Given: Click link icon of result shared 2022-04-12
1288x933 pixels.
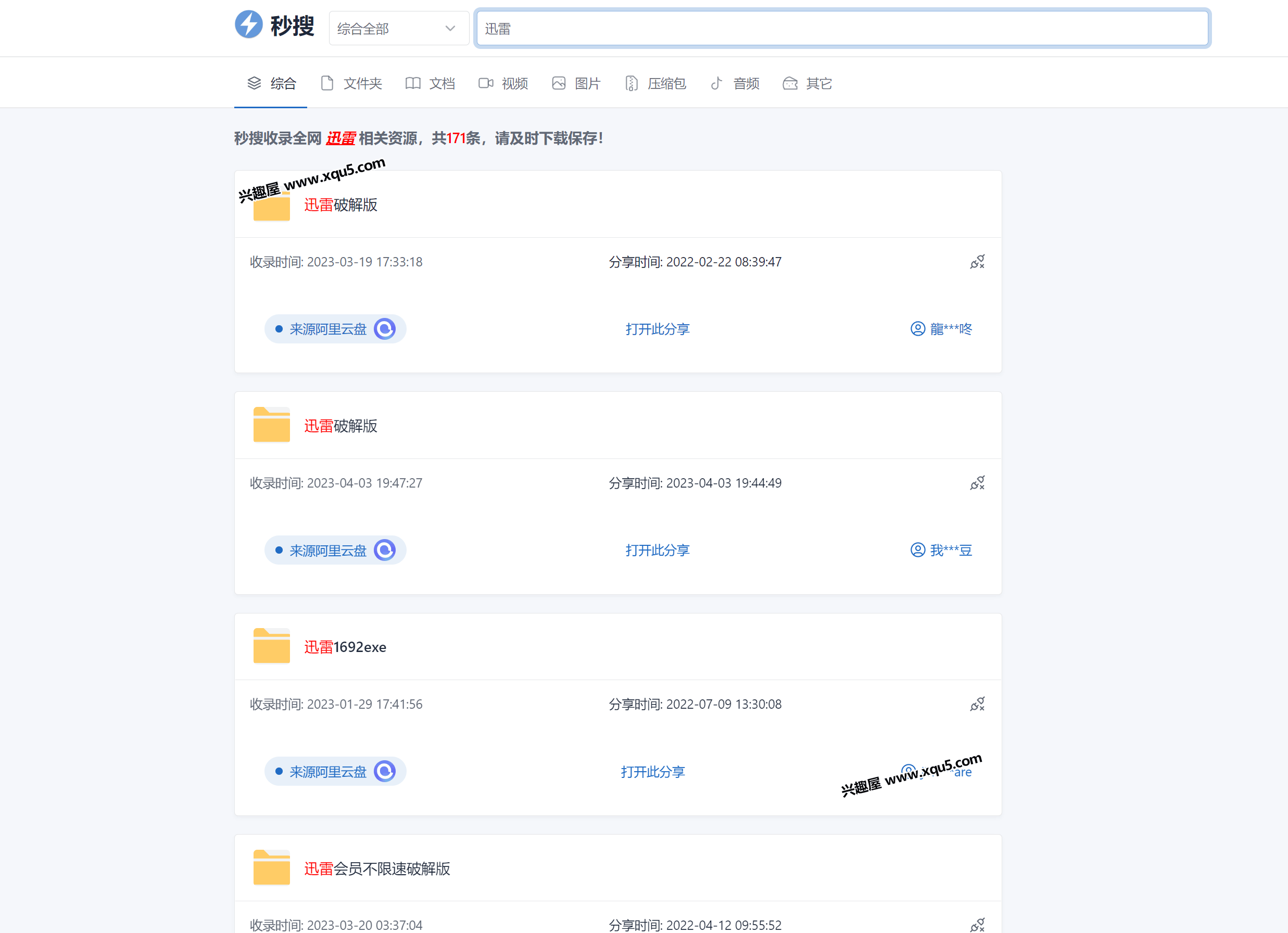Looking at the screenshot, I should tap(977, 925).
